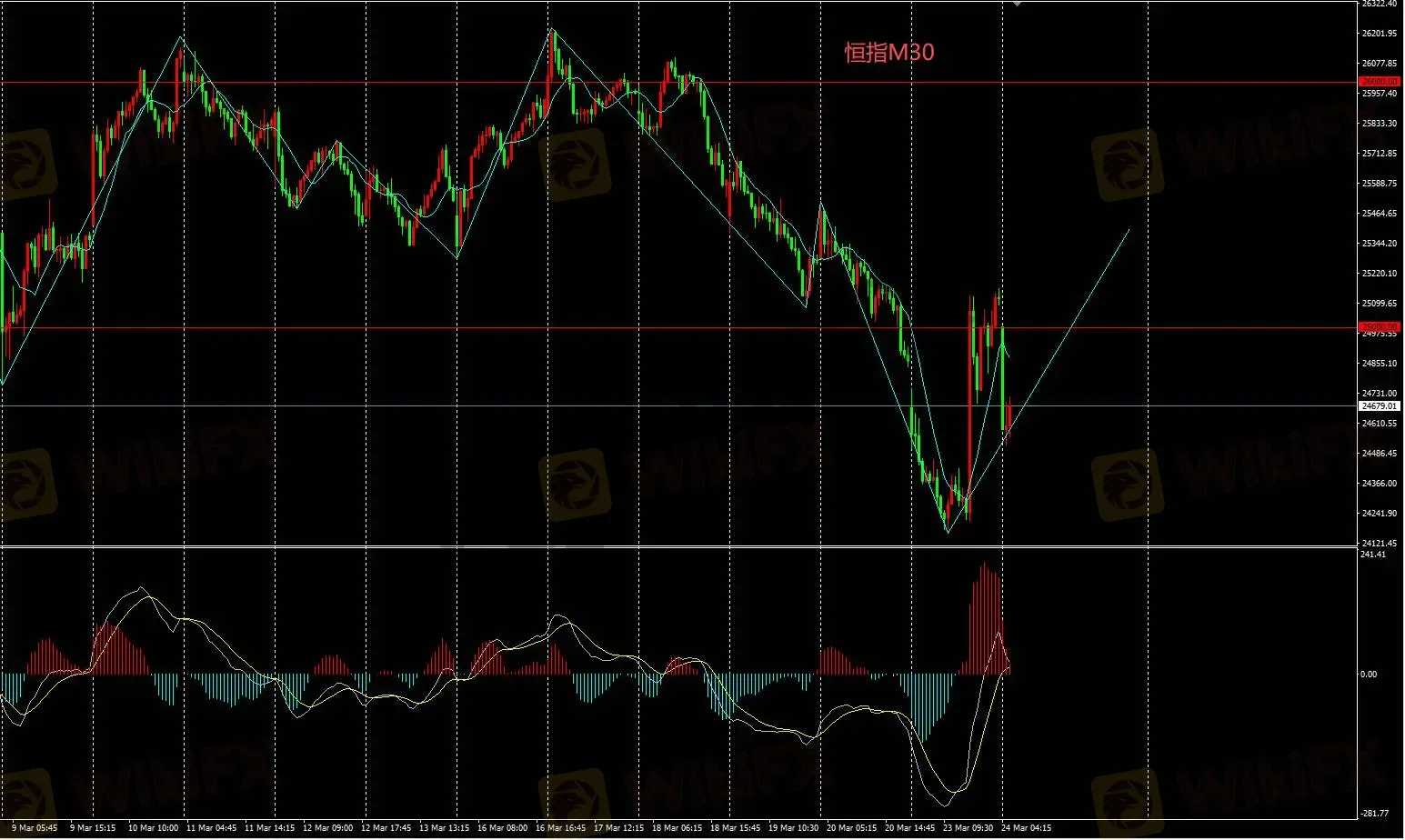The image size is (1405, 840).
Task: Click the 17 Mar 12:15 time label
Action: coord(618,828)
